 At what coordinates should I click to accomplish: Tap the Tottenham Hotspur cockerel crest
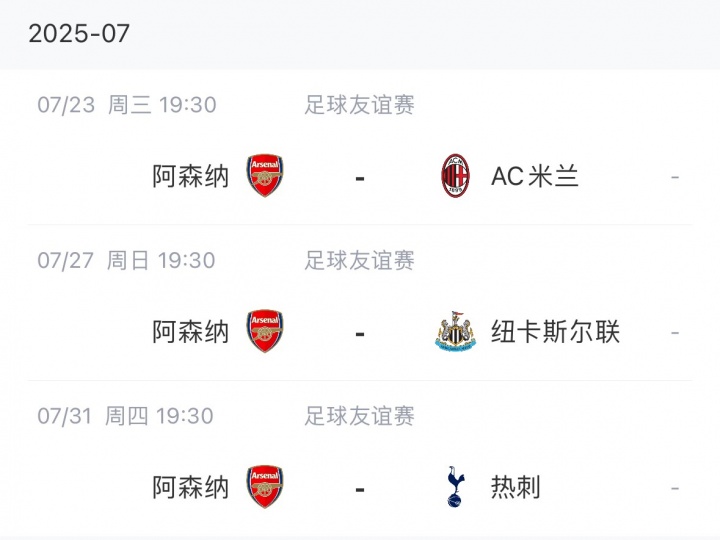pos(456,487)
